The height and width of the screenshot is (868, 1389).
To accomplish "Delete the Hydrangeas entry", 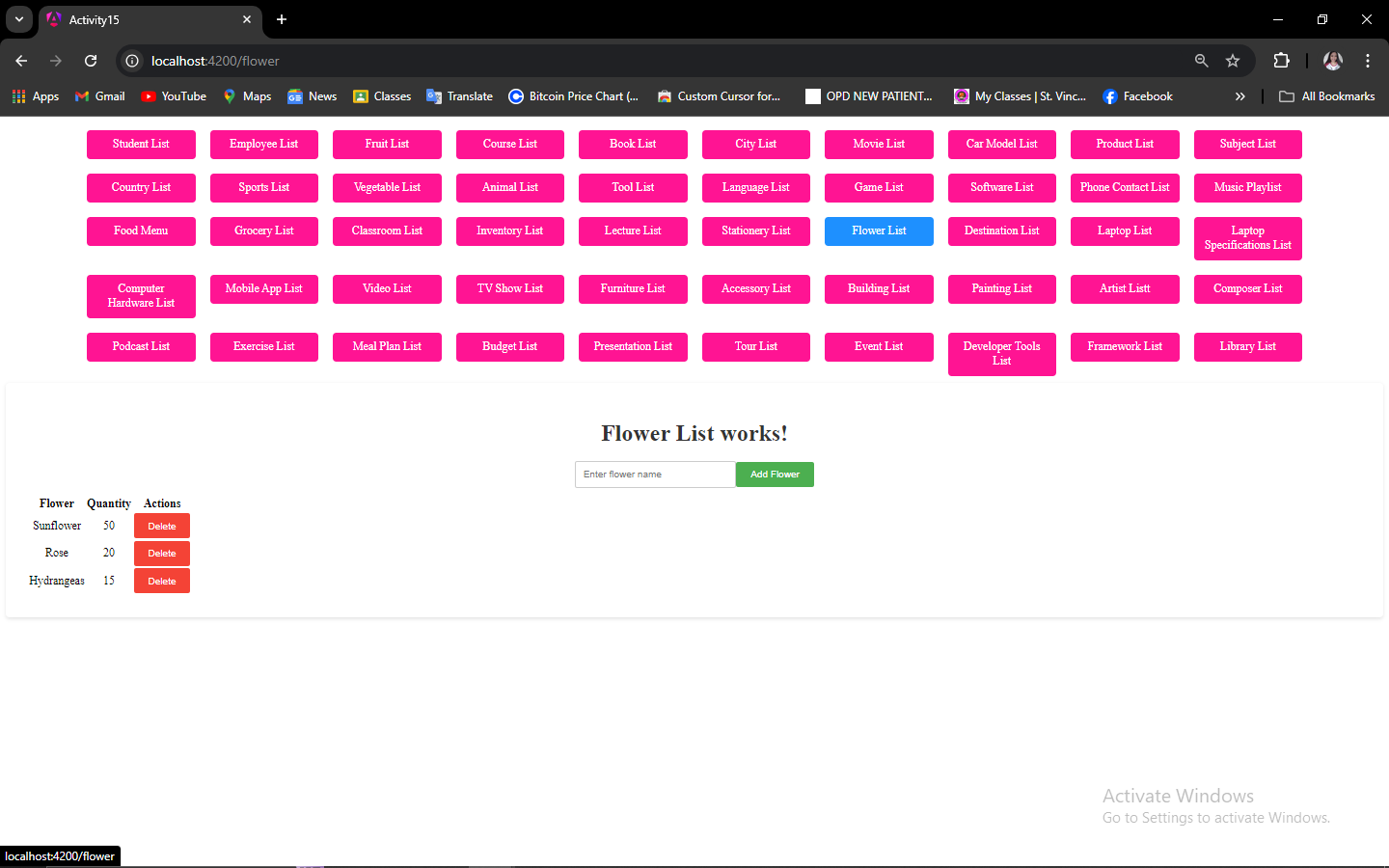I will (162, 581).
